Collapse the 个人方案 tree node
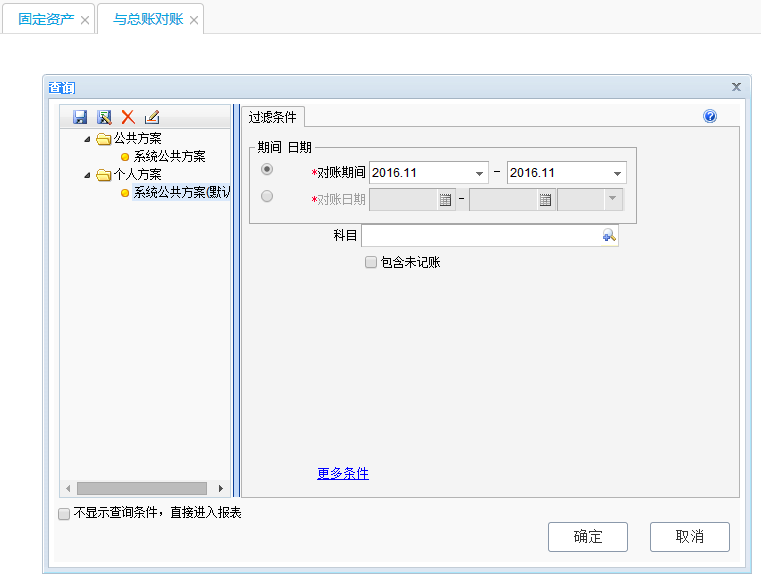The width and height of the screenshot is (761, 583). (x=87, y=175)
